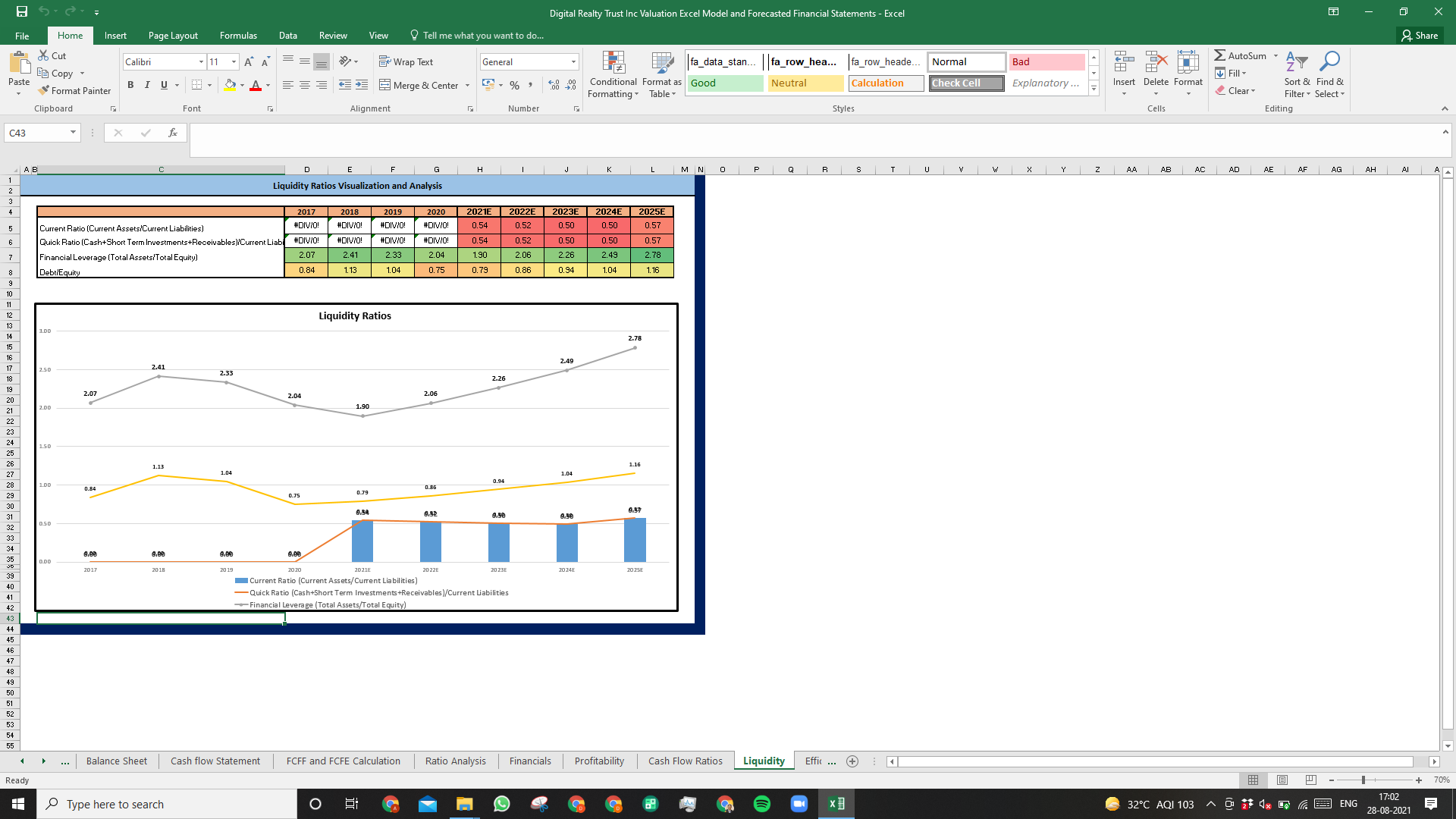This screenshot has height=819, width=1456.
Task: Toggle Underline formatting
Action: click(x=164, y=85)
